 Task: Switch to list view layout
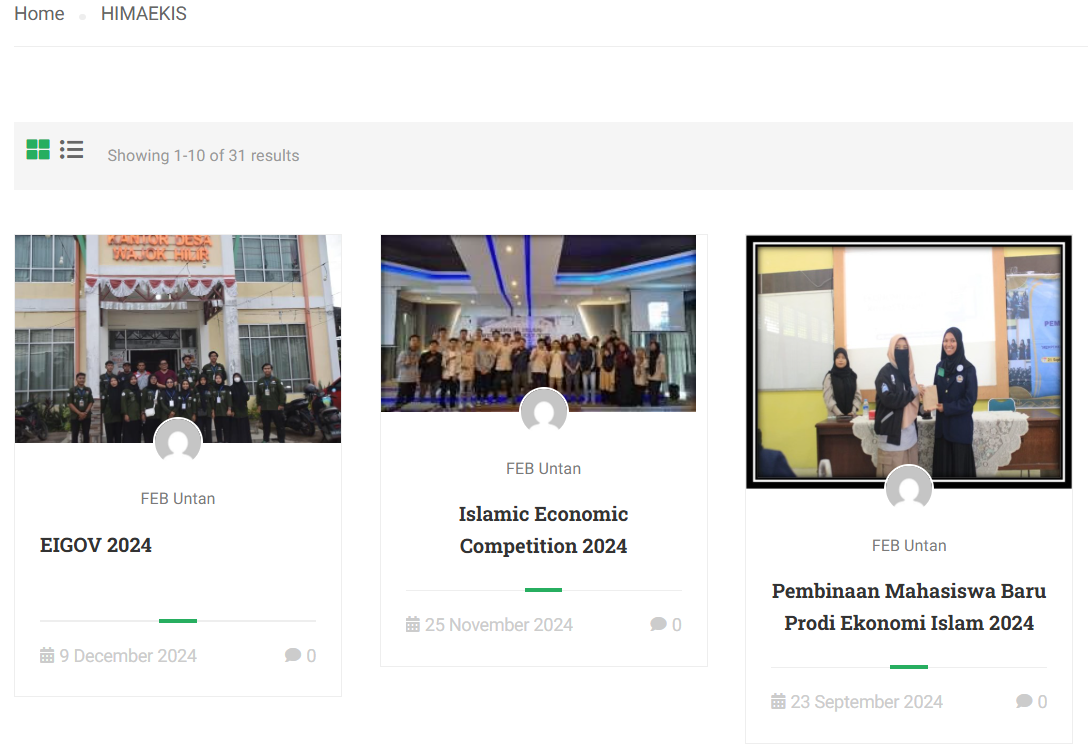(71, 150)
